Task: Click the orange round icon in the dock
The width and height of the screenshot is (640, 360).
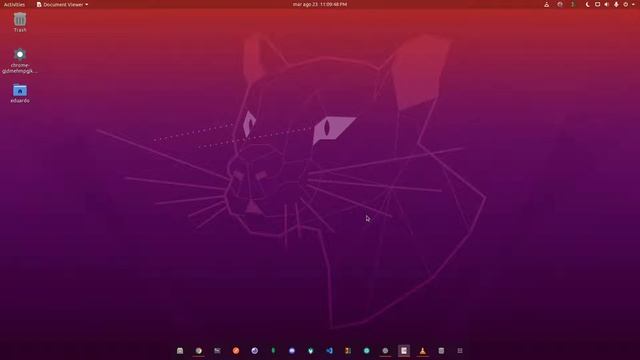Action: coord(236,351)
